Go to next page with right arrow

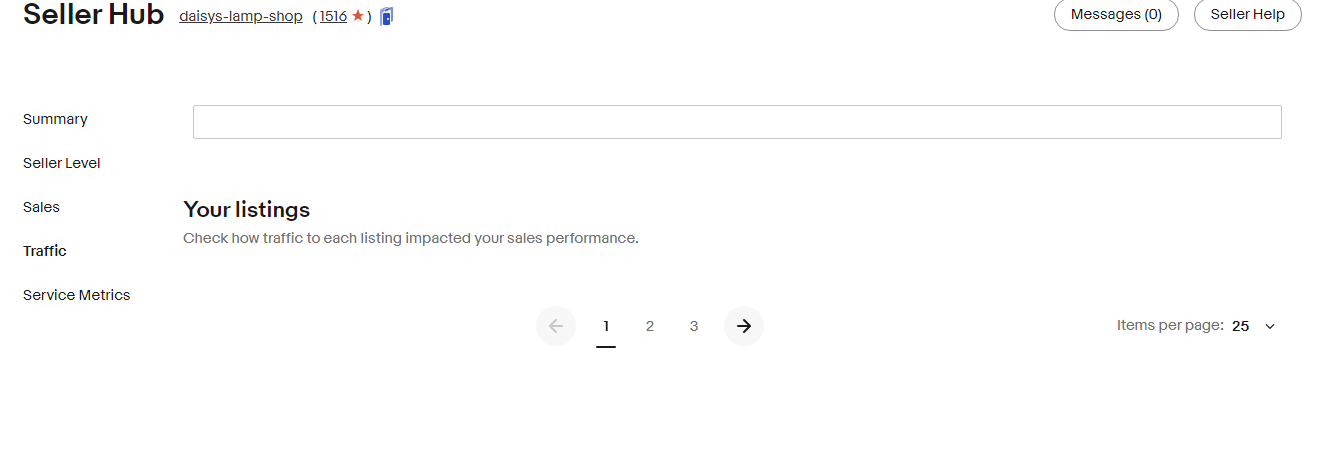click(x=743, y=326)
